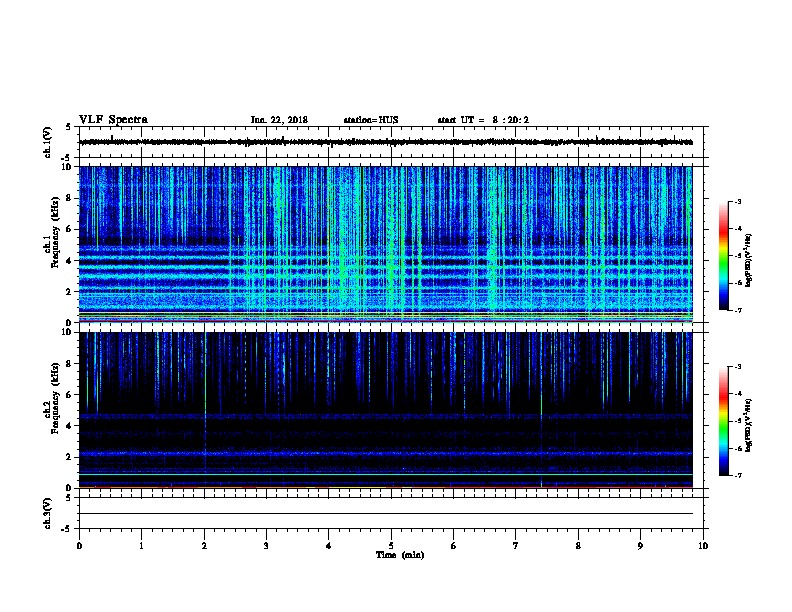Click time axis tick label "8"
Image resolution: width=792 pixels, height=612 pixels.
[578, 546]
